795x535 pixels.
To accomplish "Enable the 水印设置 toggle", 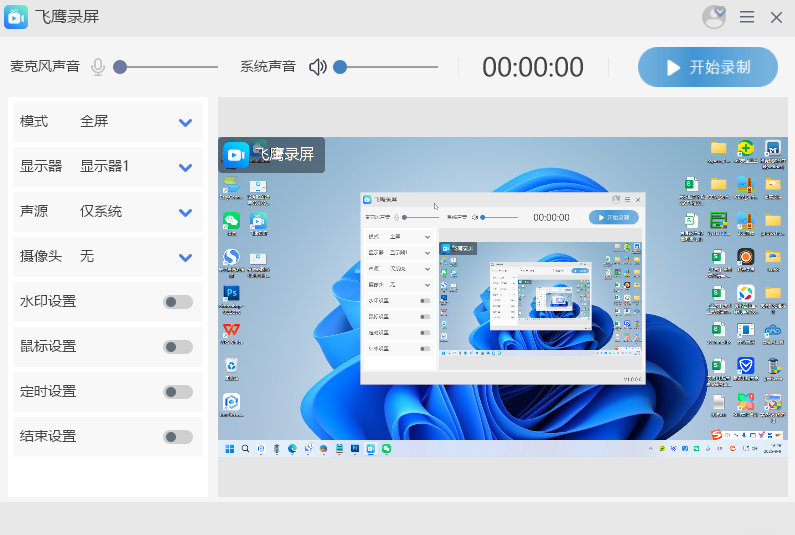I will click(178, 302).
